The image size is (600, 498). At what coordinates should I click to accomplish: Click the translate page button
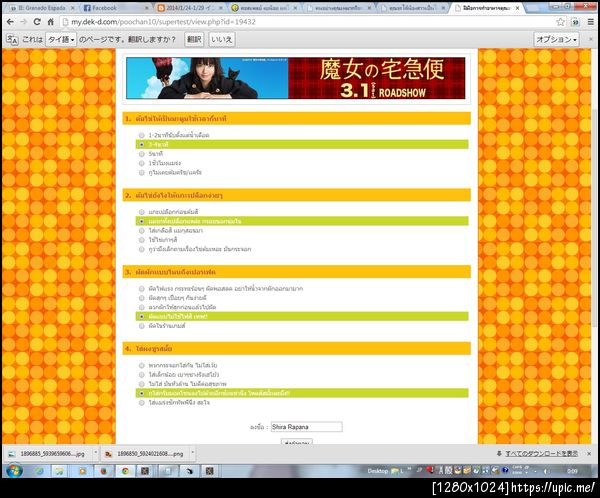[194, 39]
